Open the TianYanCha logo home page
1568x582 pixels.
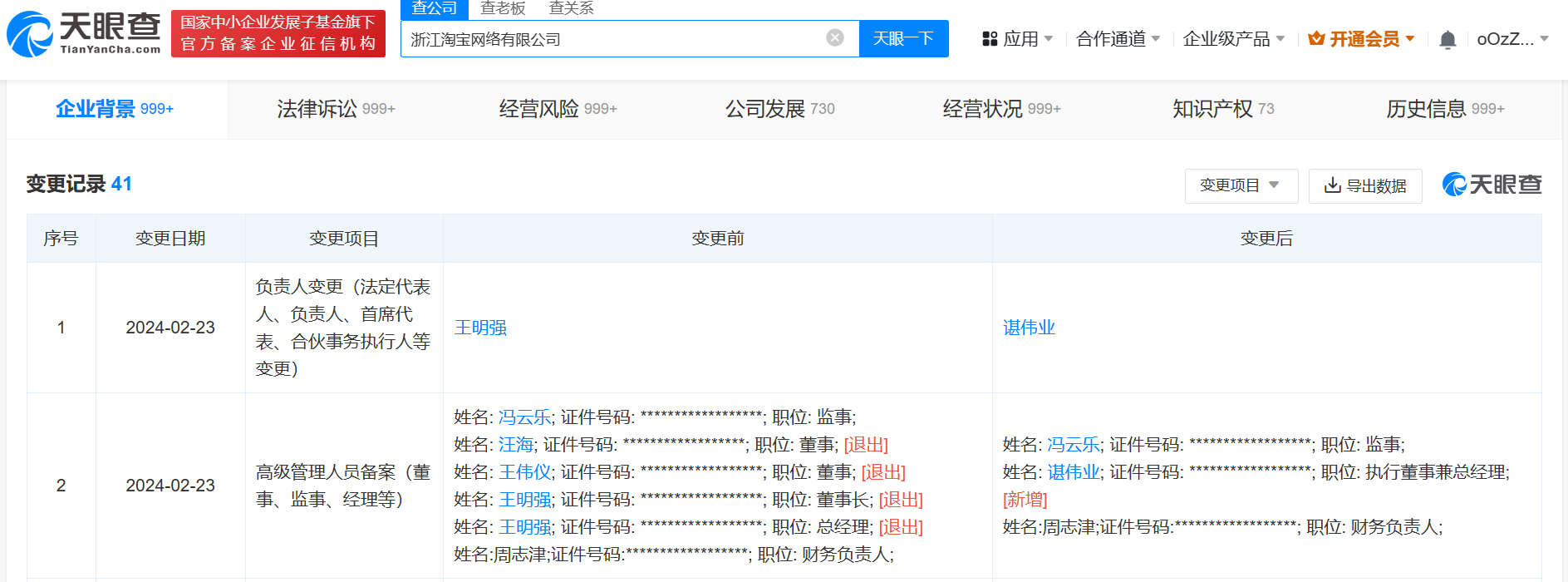click(x=83, y=34)
